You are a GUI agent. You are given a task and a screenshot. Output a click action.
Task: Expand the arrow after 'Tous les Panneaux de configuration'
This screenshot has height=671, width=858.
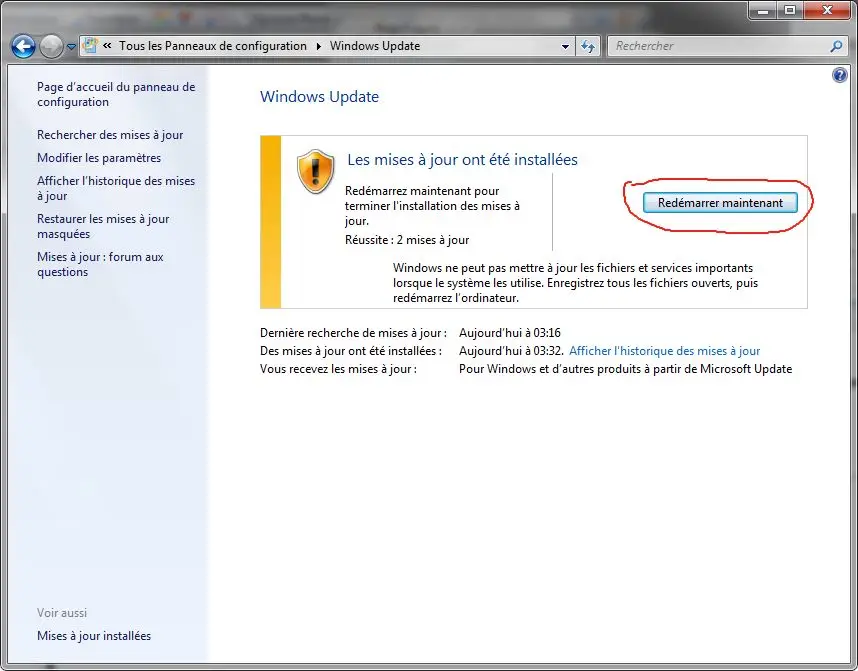click(x=318, y=46)
